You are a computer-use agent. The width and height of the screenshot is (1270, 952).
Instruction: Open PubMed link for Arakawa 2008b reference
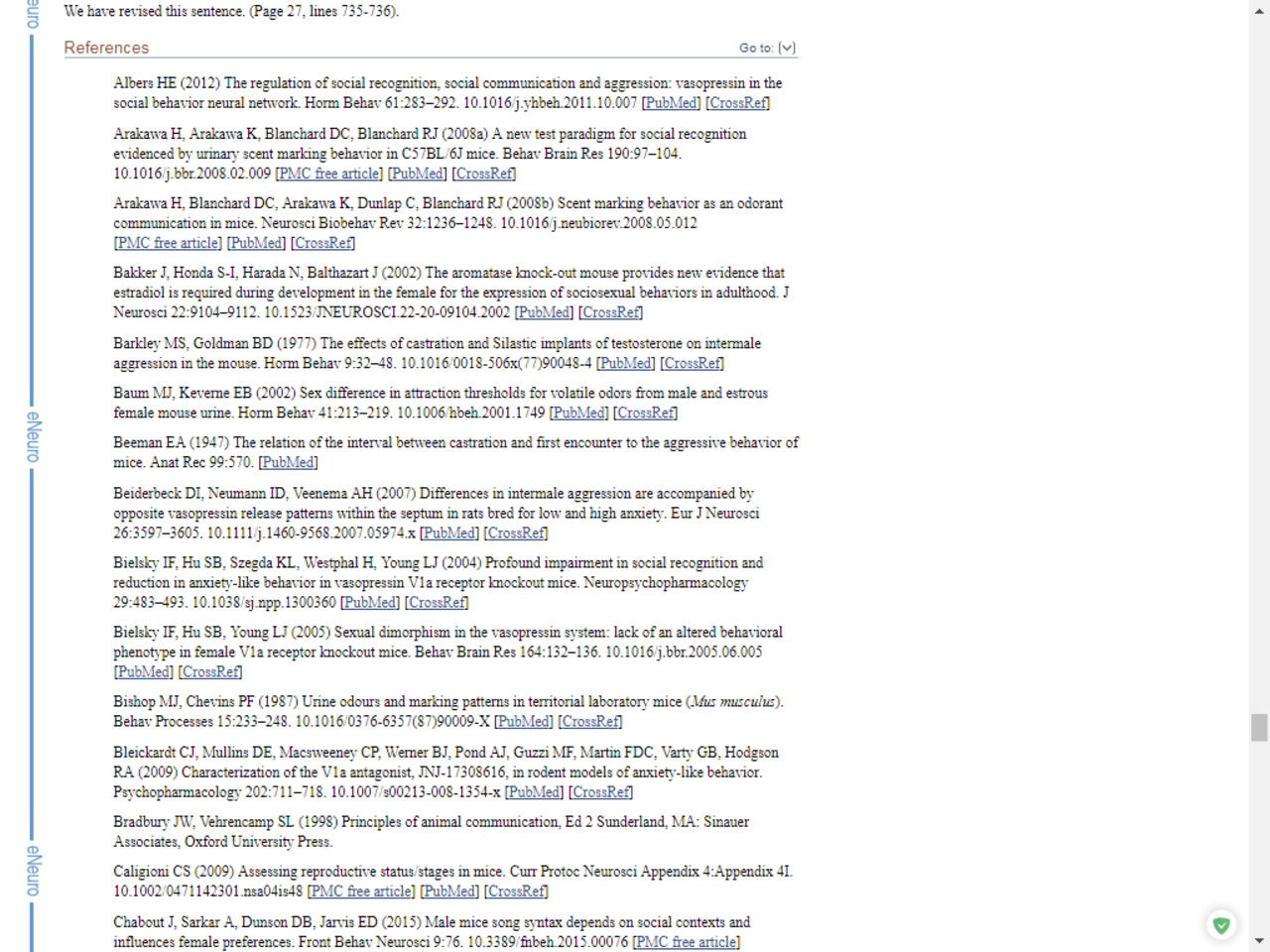tap(256, 243)
